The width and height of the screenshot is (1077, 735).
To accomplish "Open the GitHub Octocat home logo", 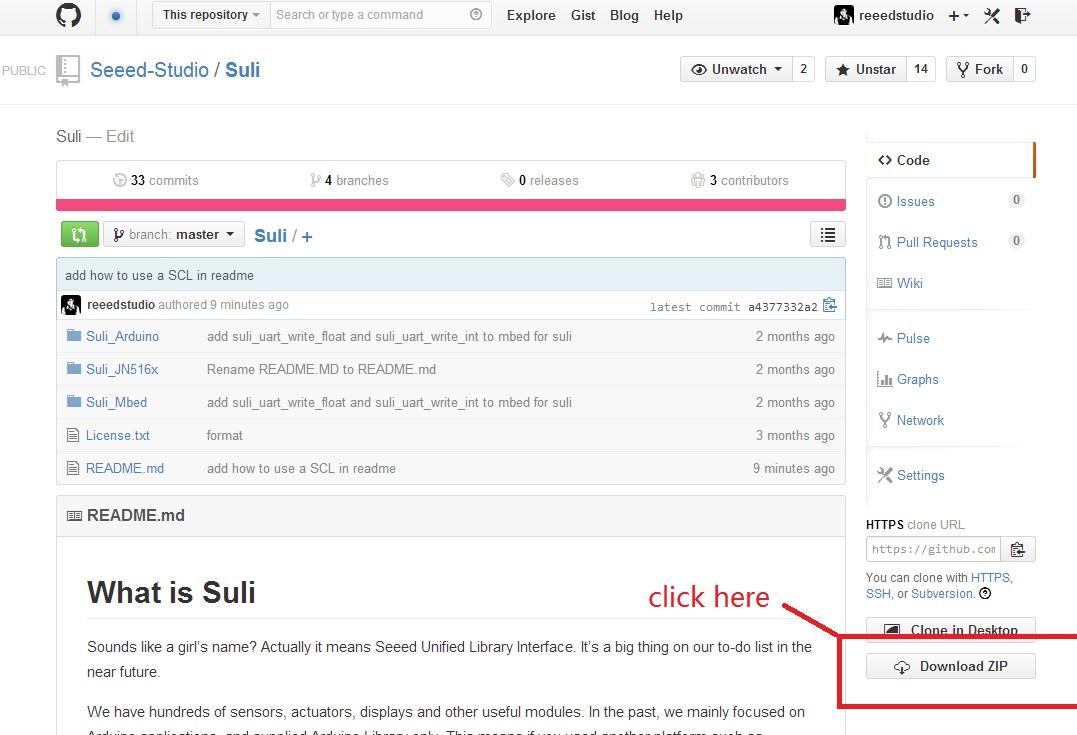I will [x=68, y=15].
